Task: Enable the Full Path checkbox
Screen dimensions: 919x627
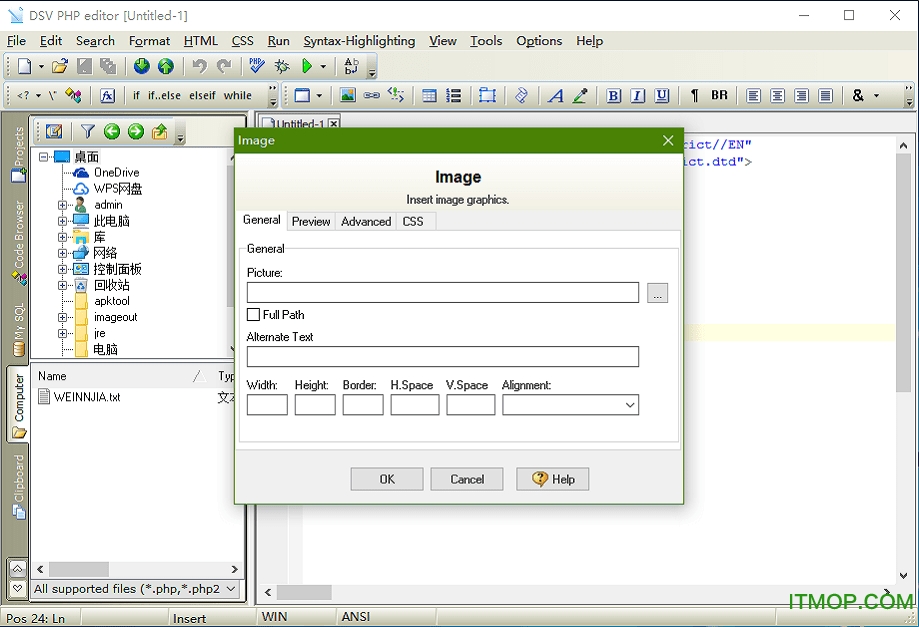Action: click(251, 314)
